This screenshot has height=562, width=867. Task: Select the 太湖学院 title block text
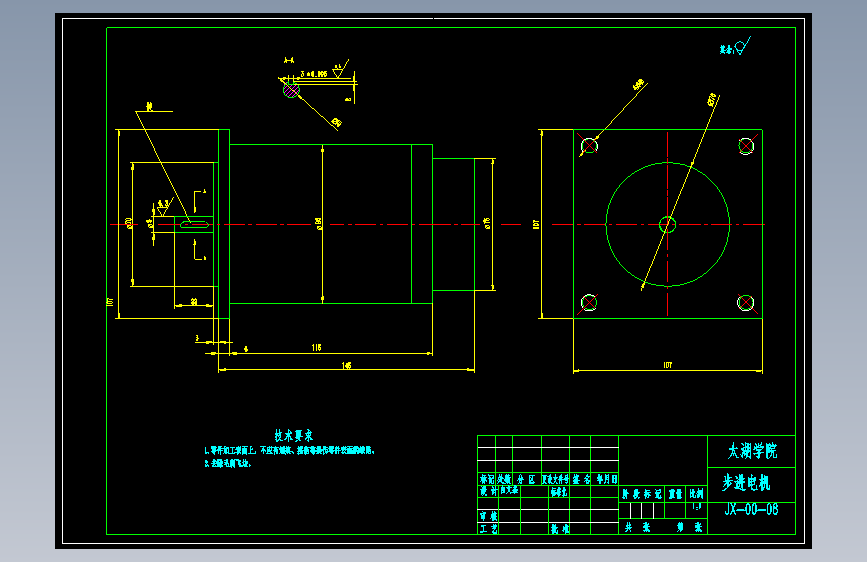(752, 451)
